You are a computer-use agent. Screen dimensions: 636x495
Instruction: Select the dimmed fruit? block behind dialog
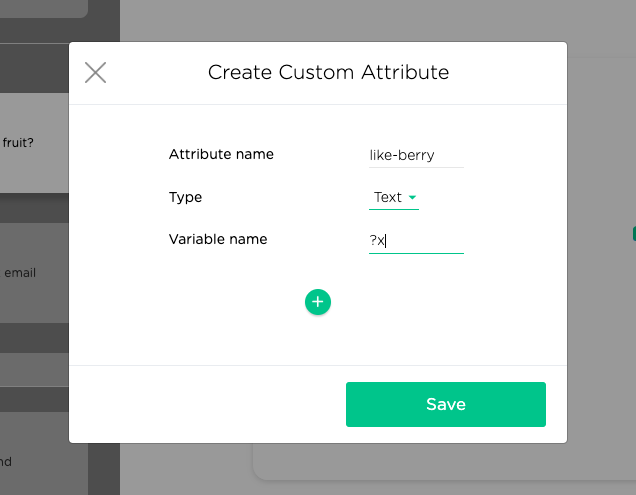[34, 143]
